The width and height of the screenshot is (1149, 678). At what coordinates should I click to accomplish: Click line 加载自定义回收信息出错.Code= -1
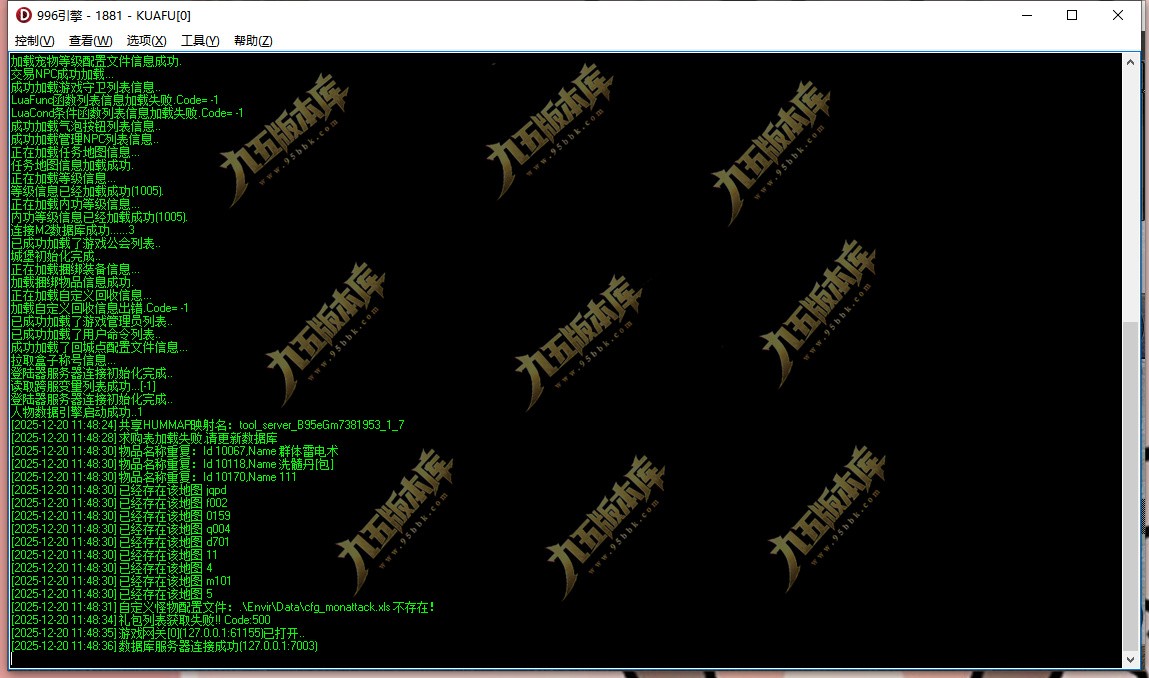(100, 309)
